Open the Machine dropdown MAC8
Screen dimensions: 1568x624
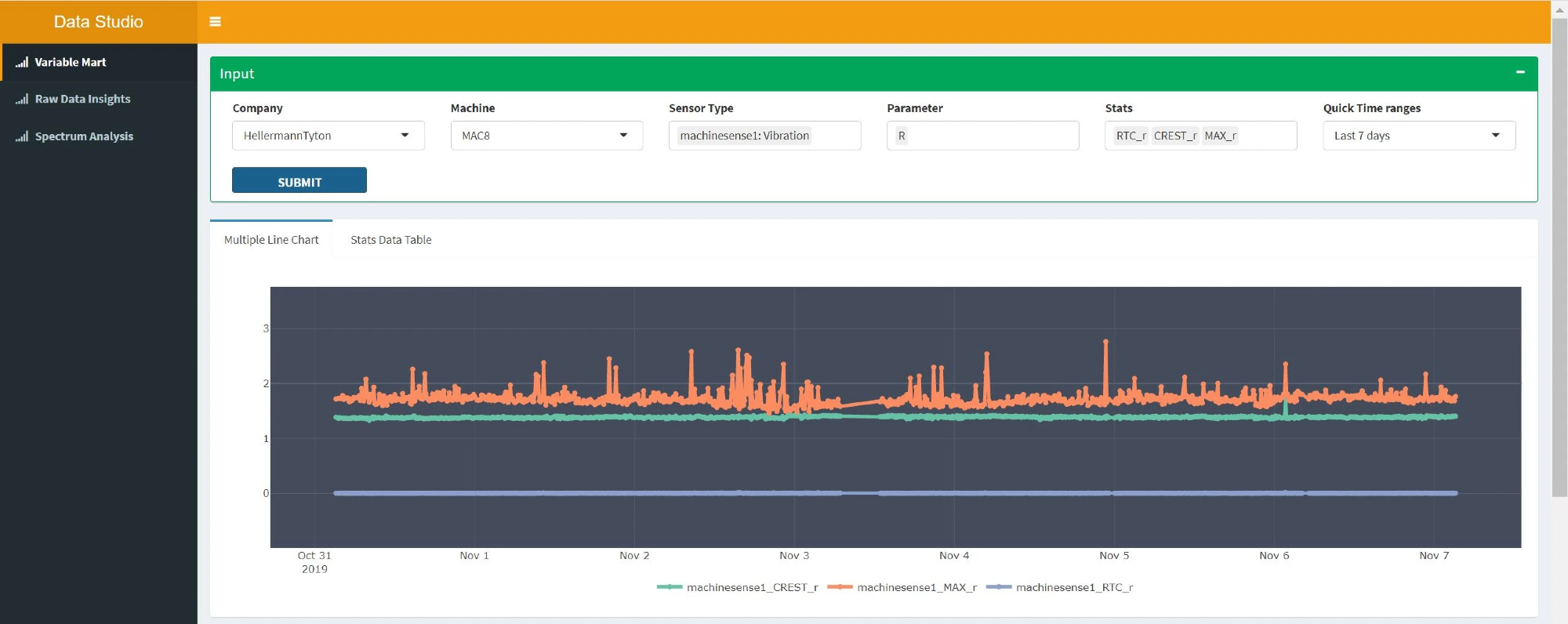coord(546,136)
